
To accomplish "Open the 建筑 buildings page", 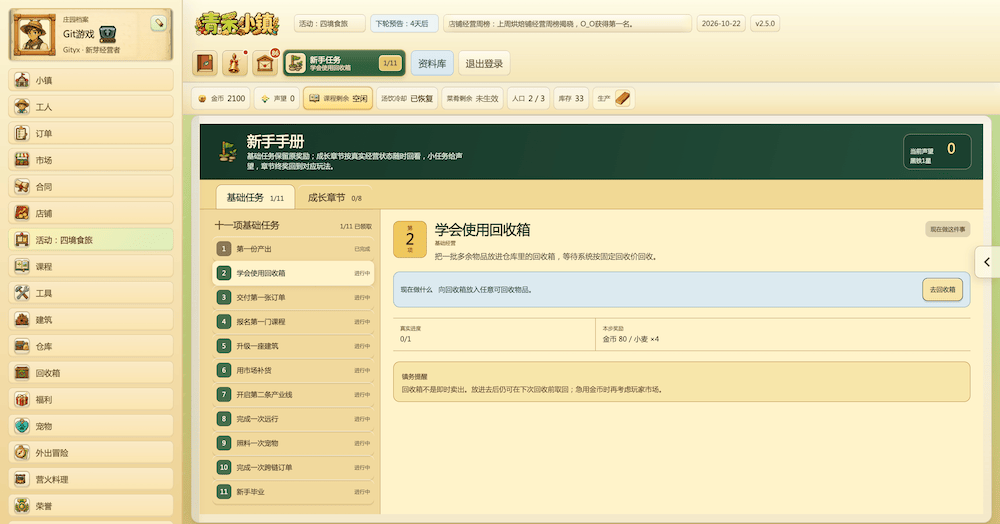I will [91, 320].
